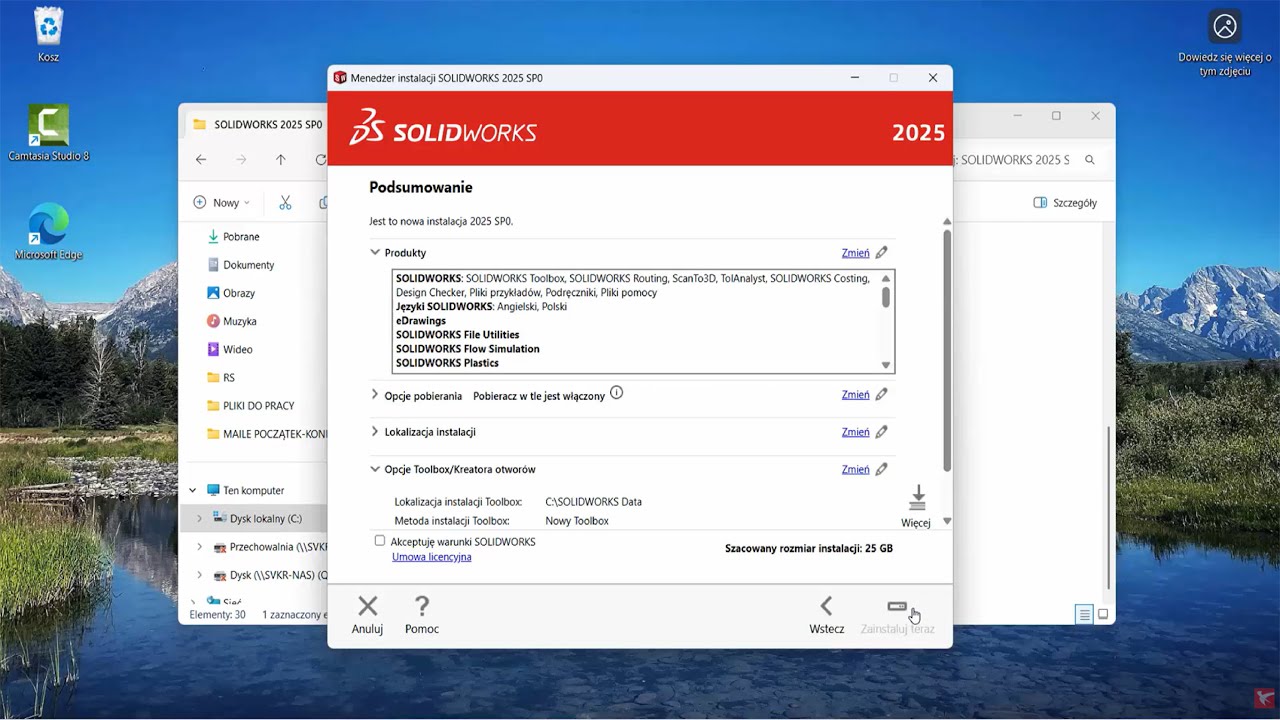Click pencil icon next to Opcje Toolbox/Kreatora otworów
Viewport: 1280px width, 720px height.
[881, 469]
